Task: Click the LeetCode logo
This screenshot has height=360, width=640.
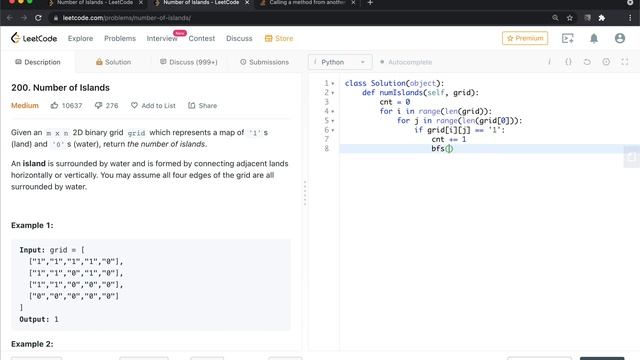Action: pyautogui.click(x=34, y=38)
